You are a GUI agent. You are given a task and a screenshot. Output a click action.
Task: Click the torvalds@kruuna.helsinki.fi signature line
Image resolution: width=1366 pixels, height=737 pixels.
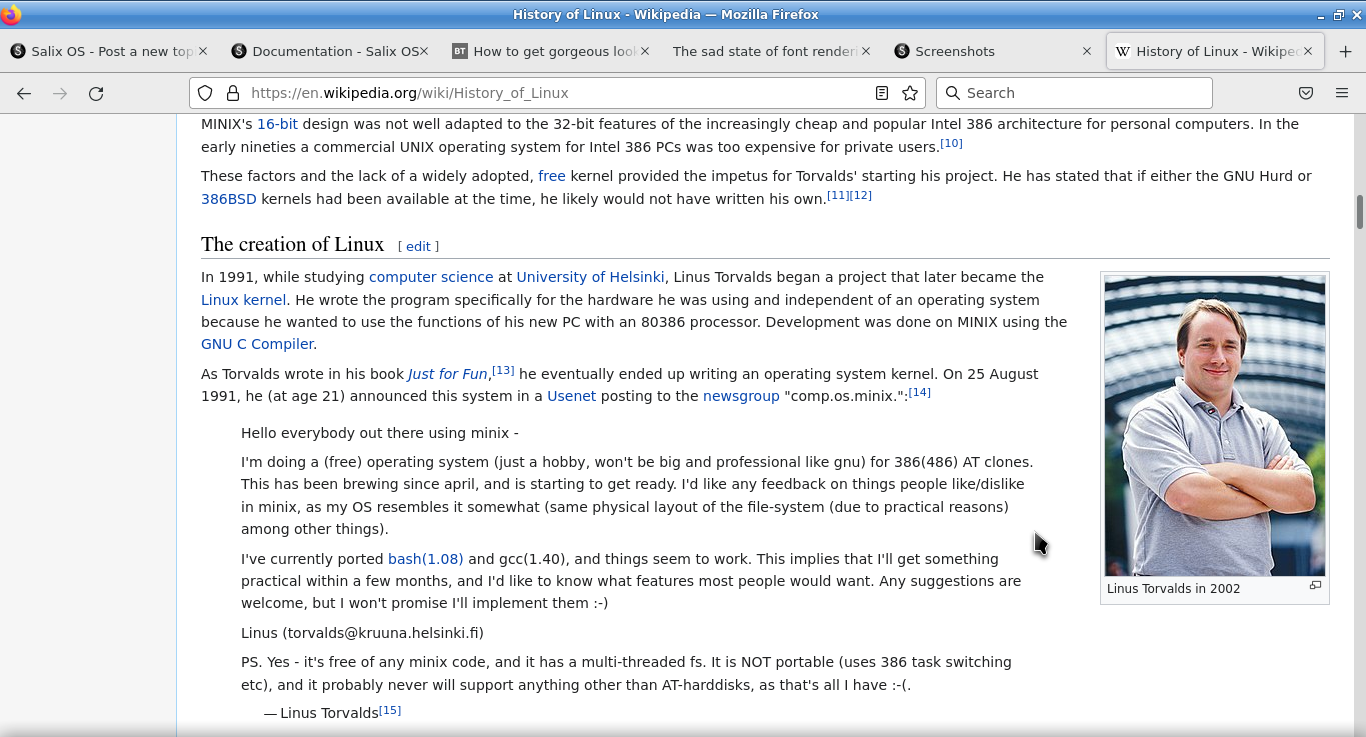pyautogui.click(x=362, y=633)
